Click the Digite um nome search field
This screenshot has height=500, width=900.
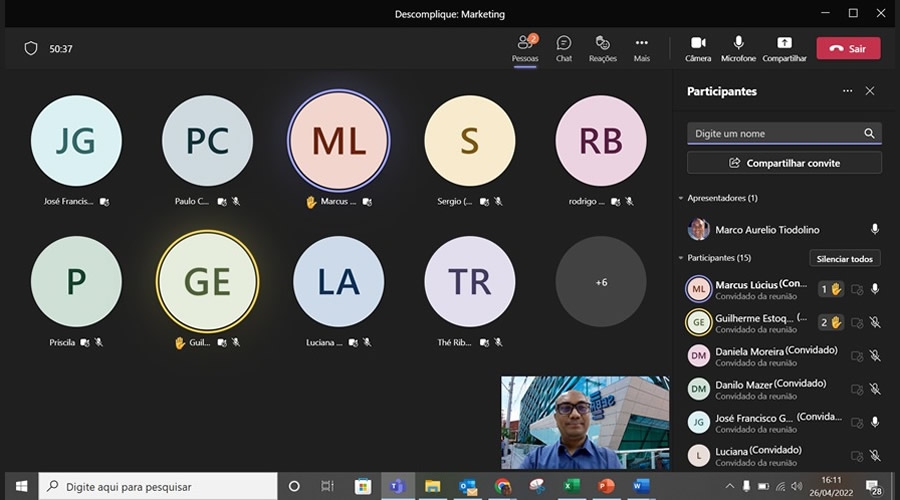coord(775,133)
